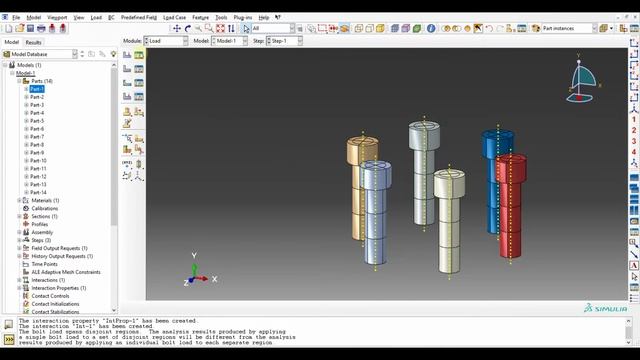
Task: Click the Create Load Case icon
Action: 127,96
